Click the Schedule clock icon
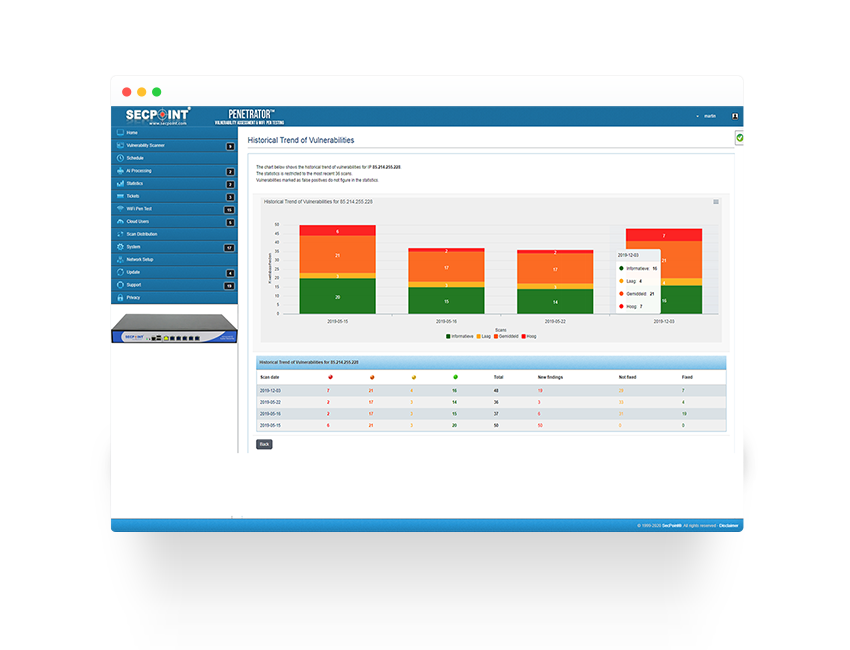 120,158
